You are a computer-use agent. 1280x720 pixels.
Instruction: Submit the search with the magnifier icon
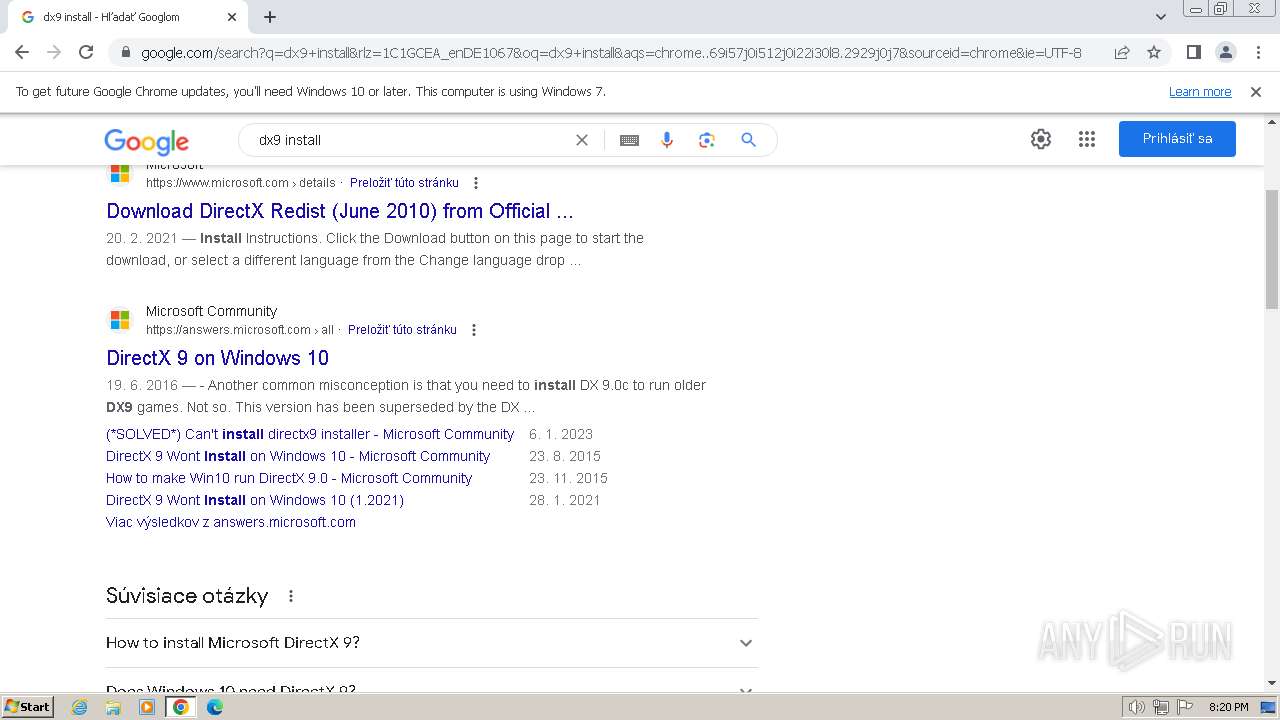tap(748, 140)
